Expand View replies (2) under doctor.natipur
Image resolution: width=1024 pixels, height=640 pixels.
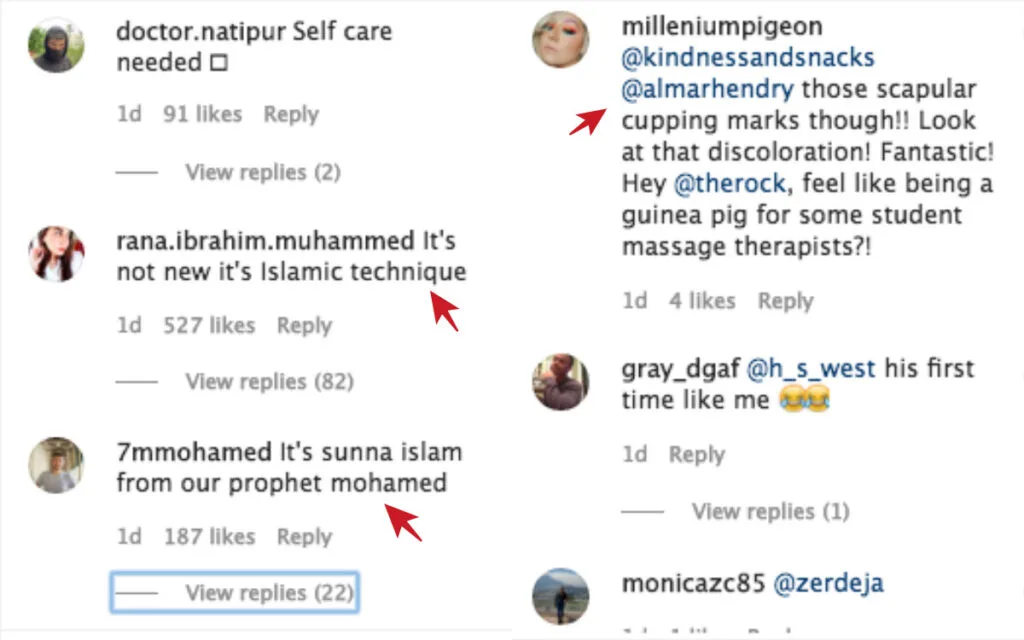point(262,172)
